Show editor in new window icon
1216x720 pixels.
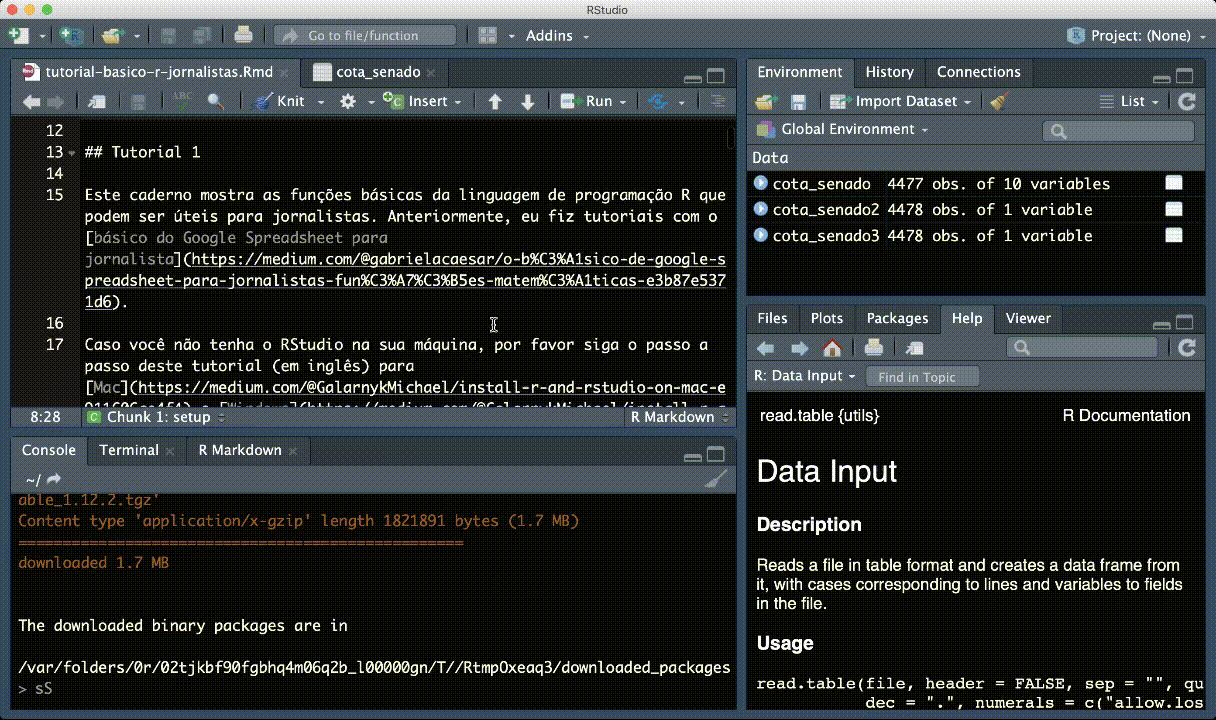coord(97,101)
